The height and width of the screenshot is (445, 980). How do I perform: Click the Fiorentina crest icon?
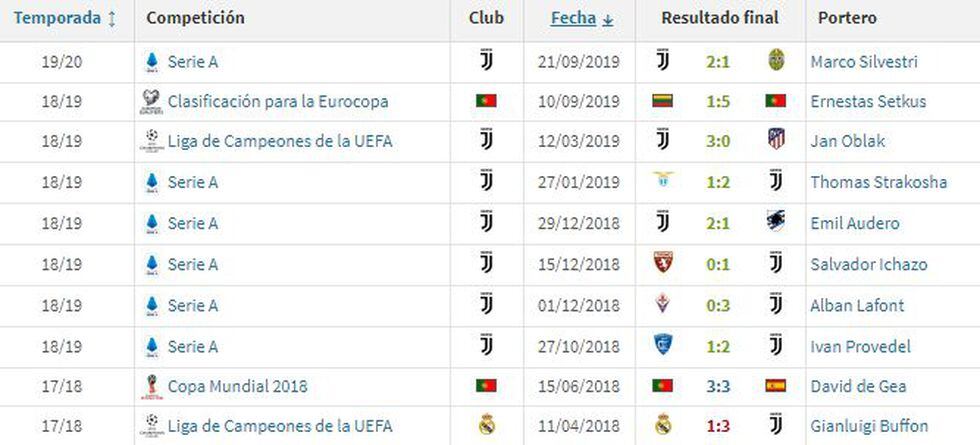(x=662, y=304)
